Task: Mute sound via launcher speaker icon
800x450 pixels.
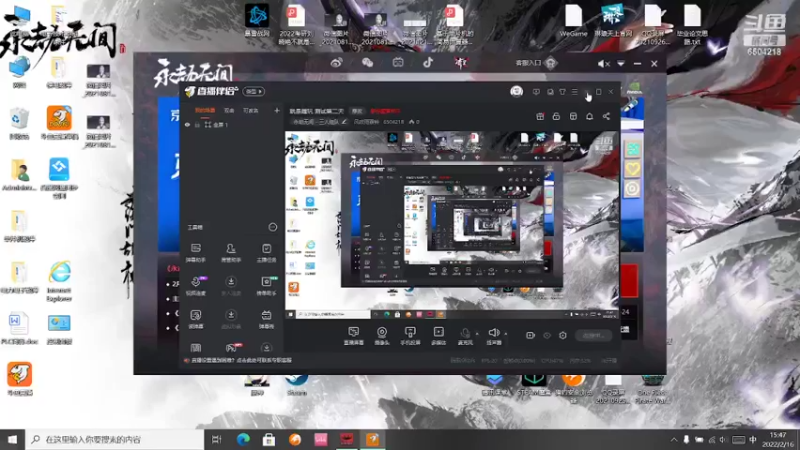Action: tap(603, 64)
